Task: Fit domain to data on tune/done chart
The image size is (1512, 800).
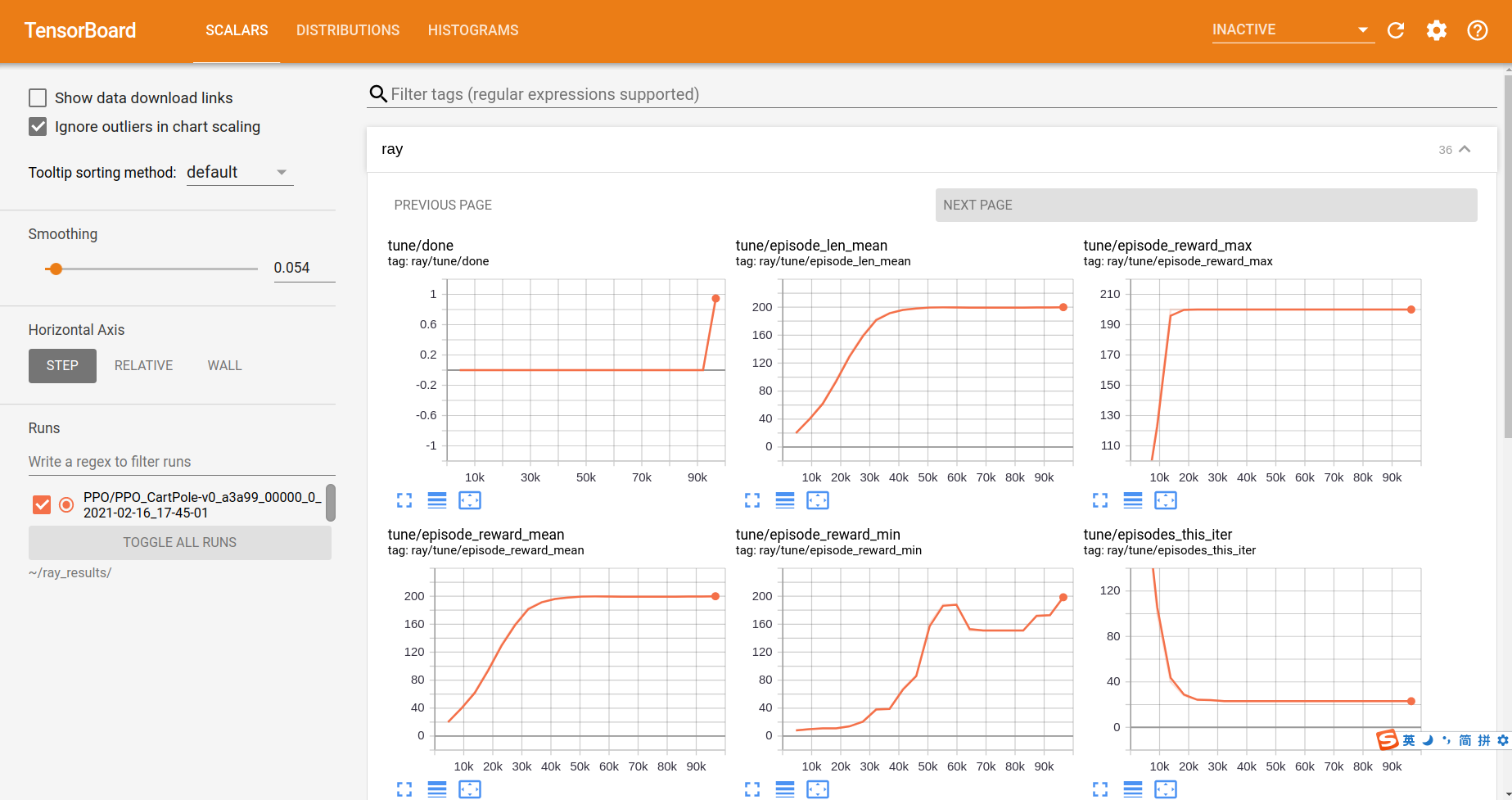Action: click(x=470, y=500)
